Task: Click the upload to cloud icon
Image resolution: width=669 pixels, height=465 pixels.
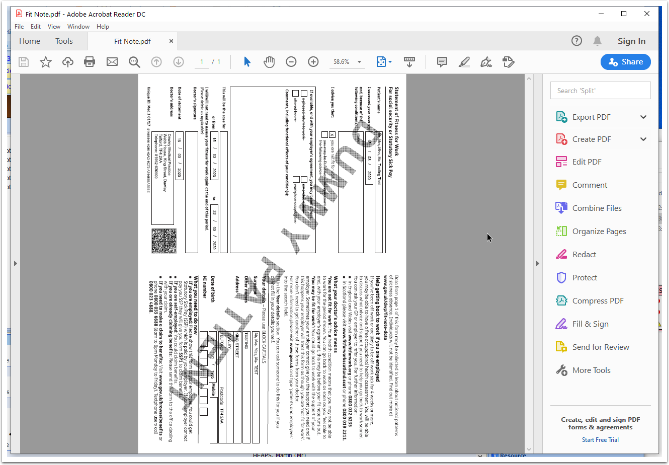Action: coord(67,62)
